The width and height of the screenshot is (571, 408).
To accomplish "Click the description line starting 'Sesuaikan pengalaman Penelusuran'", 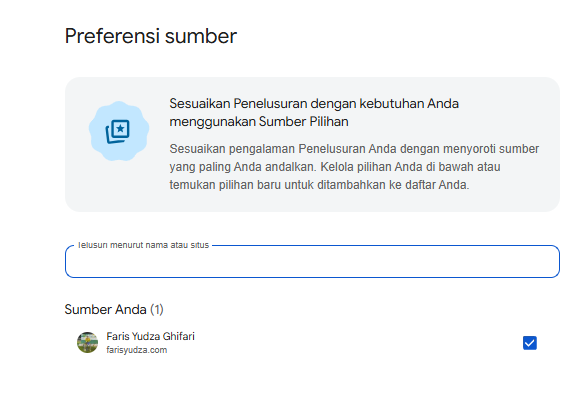I will (354, 149).
